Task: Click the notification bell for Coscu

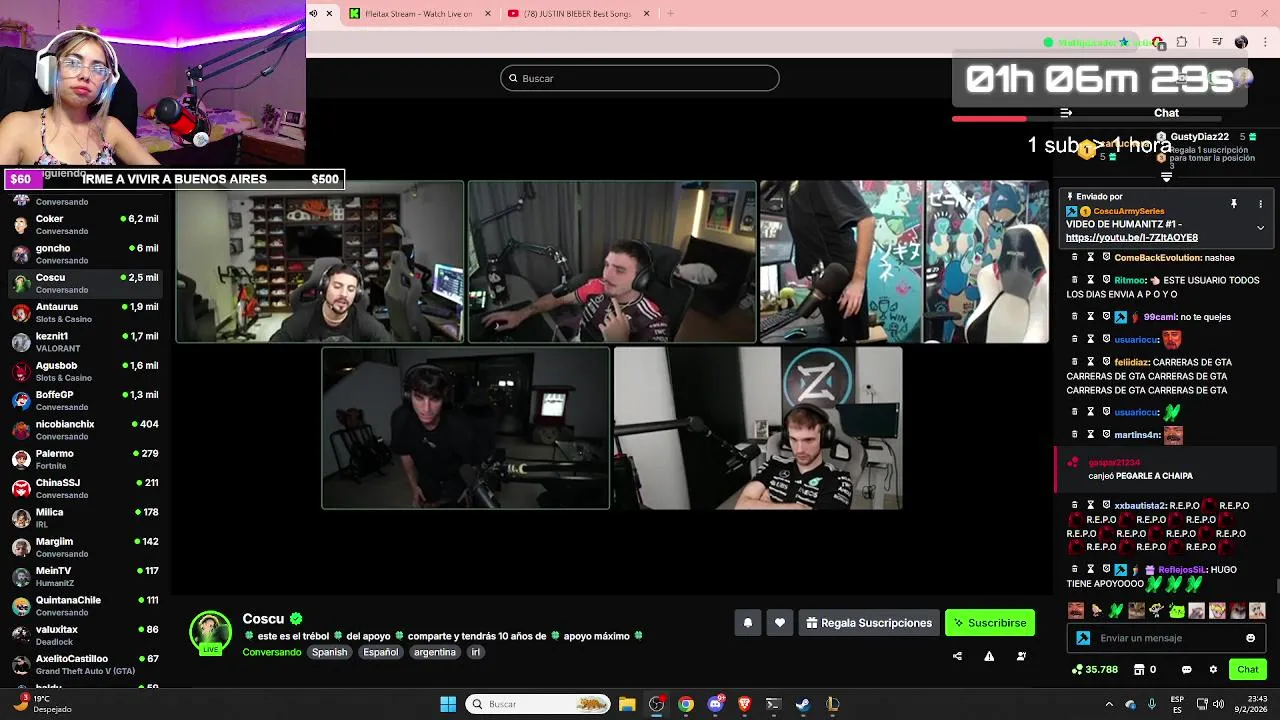Action: [747, 623]
